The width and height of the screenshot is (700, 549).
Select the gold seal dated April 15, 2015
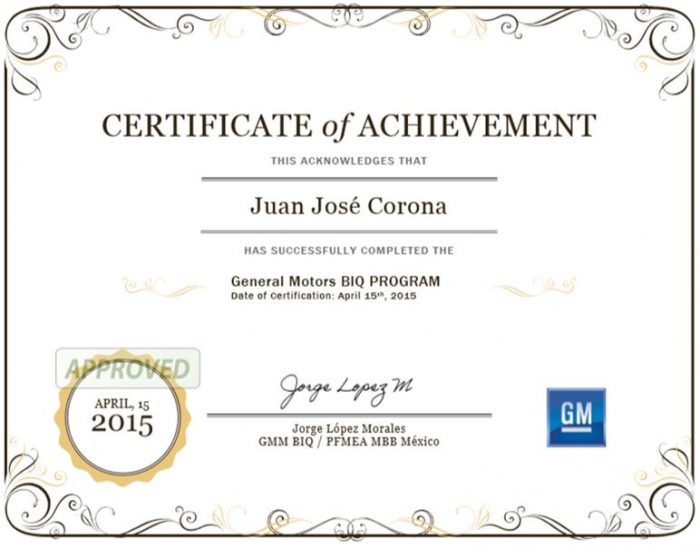click(122, 418)
